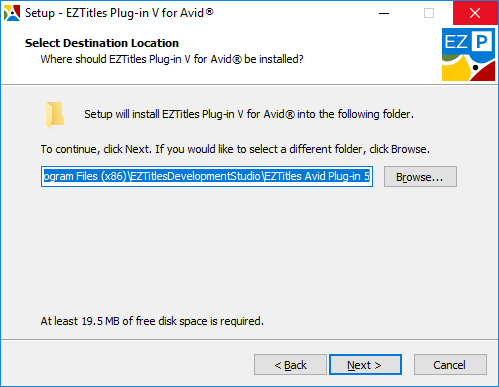This screenshot has width=499, height=387.
Task: Click the free disk space requirement text
Action: (x=152, y=321)
